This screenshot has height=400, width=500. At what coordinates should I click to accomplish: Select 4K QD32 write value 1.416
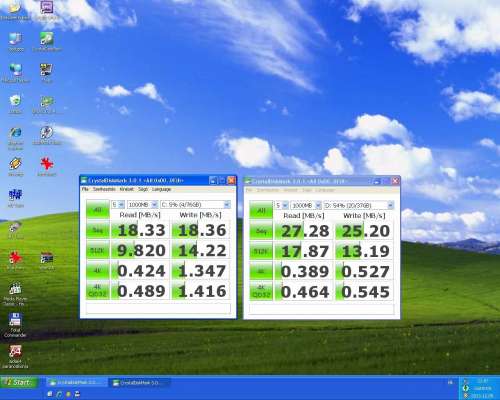click(201, 291)
